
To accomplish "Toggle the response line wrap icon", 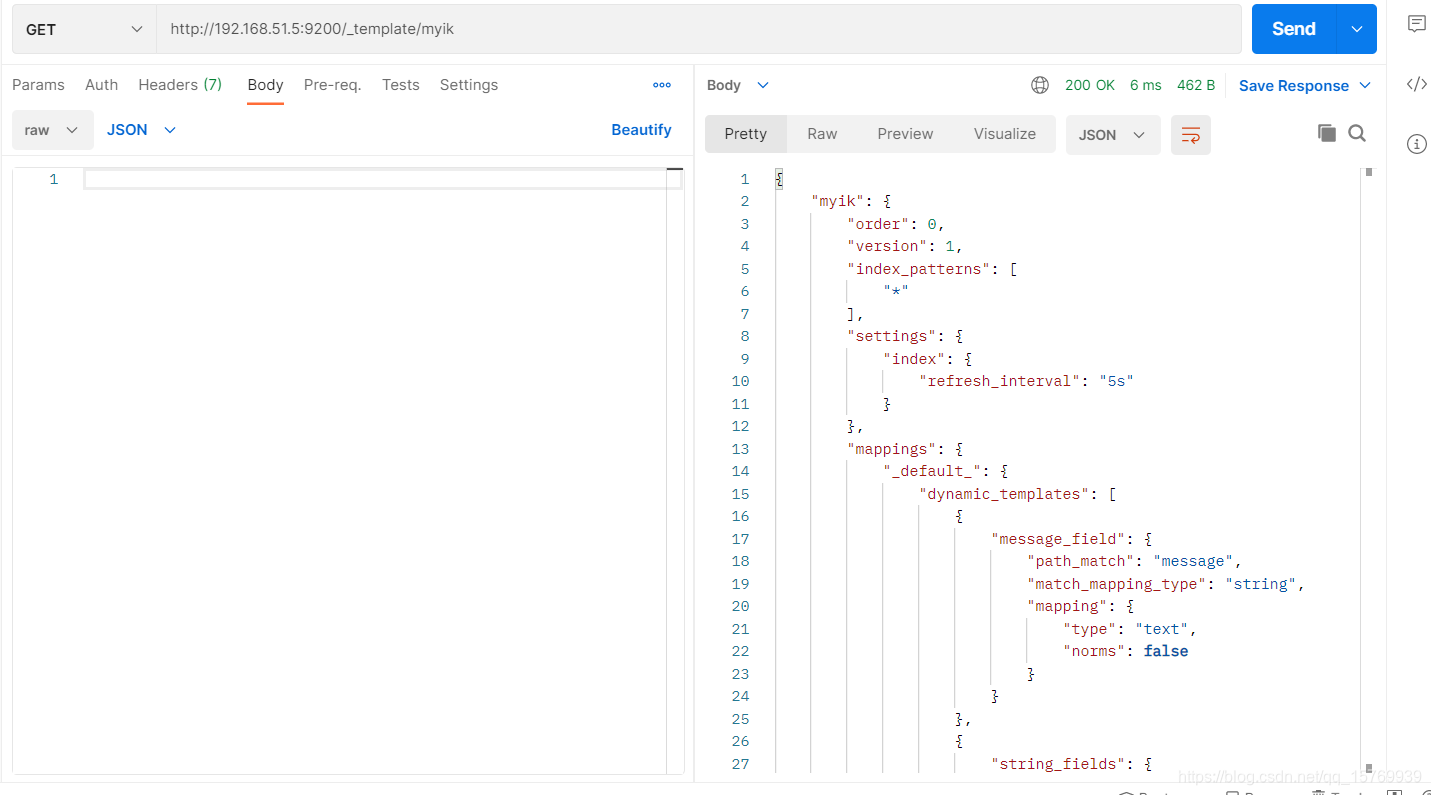I will pyautogui.click(x=1191, y=135).
